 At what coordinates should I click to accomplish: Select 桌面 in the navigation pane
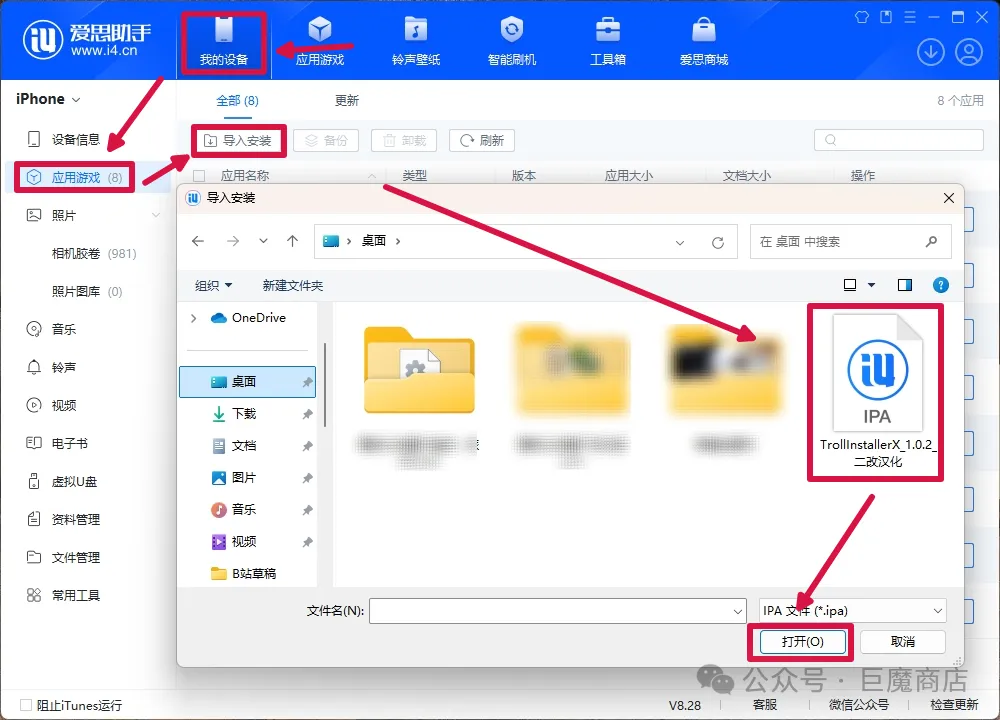[247, 381]
